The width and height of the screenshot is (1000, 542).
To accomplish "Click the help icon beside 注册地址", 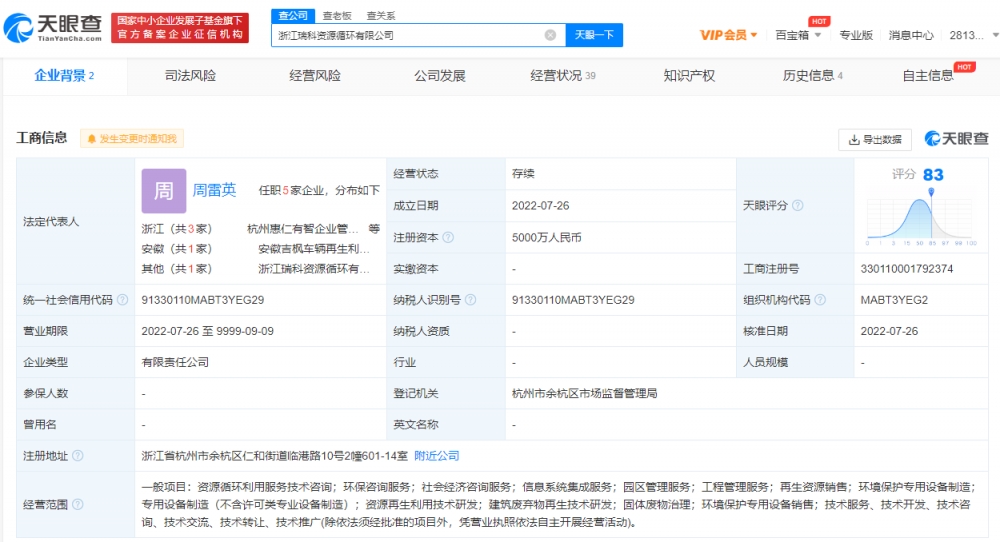I will (78, 455).
